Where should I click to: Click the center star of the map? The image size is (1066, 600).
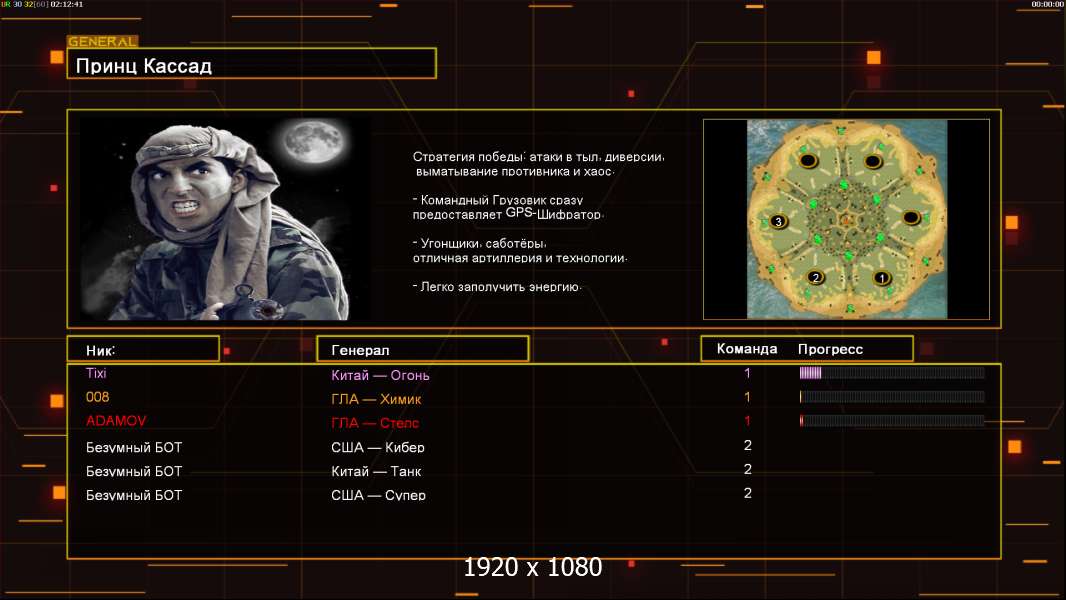coord(846,219)
